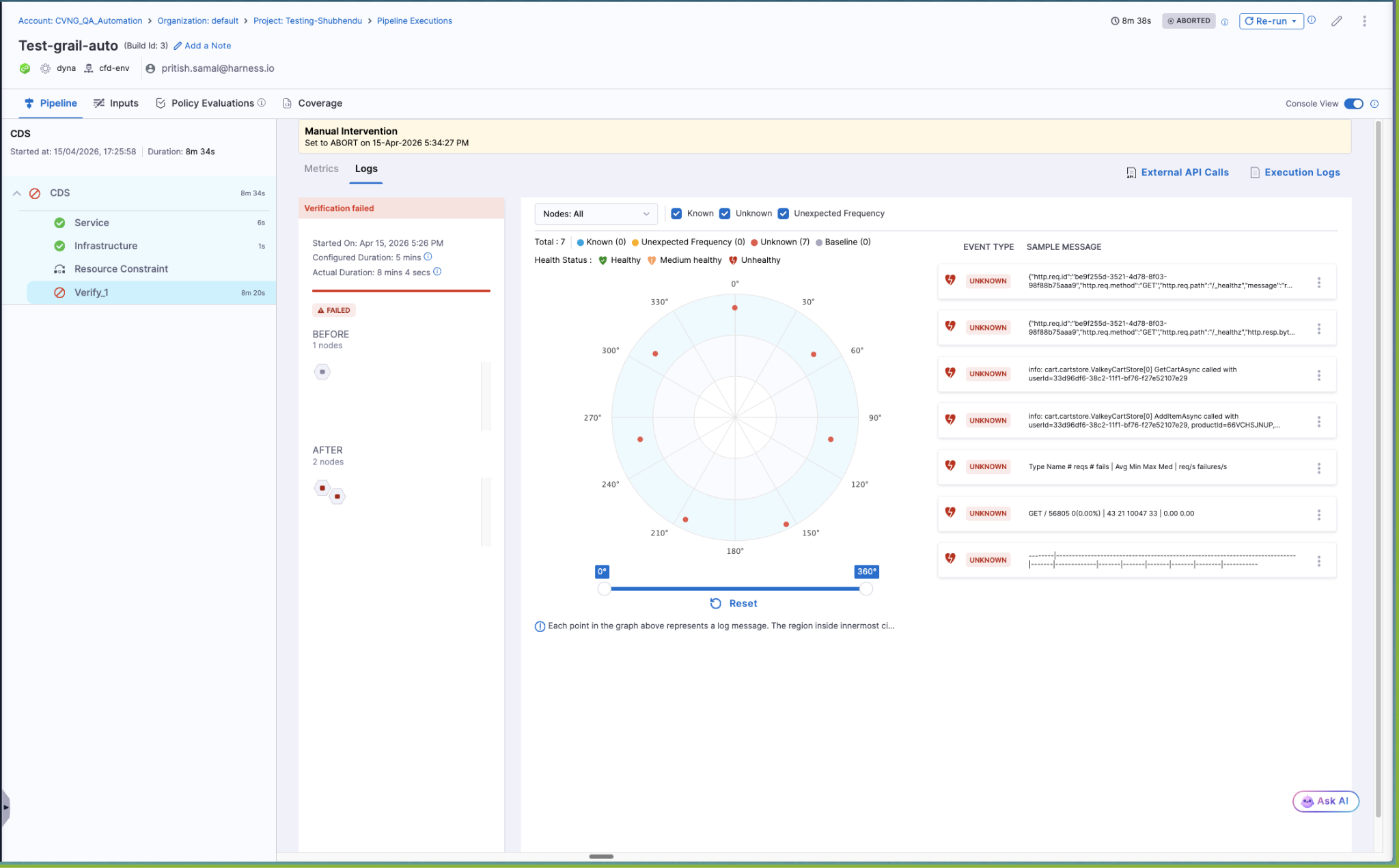Open three-dot menu for GET / 56805 row
Image resolution: width=1399 pixels, height=868 pixels.
(x=1318, y=514)
